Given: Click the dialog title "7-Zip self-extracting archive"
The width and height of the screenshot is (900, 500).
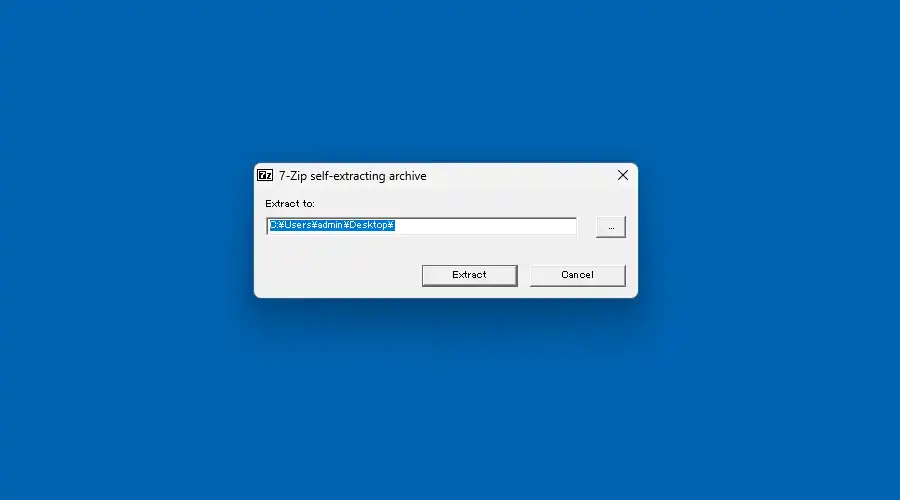Looking at the screenshot, I should pos(352,176).
